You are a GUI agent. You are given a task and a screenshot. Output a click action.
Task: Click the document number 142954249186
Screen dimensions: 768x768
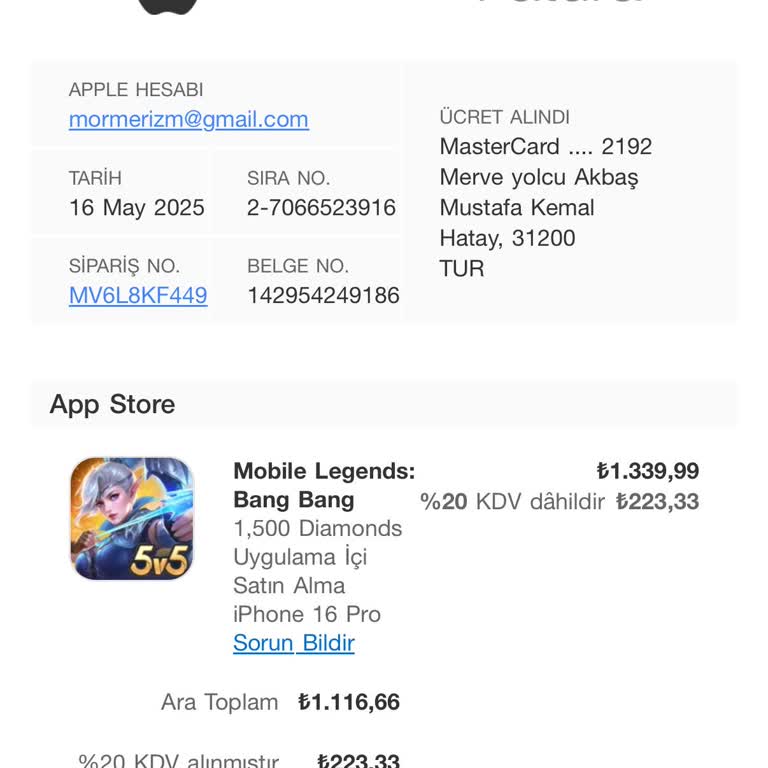323,296
